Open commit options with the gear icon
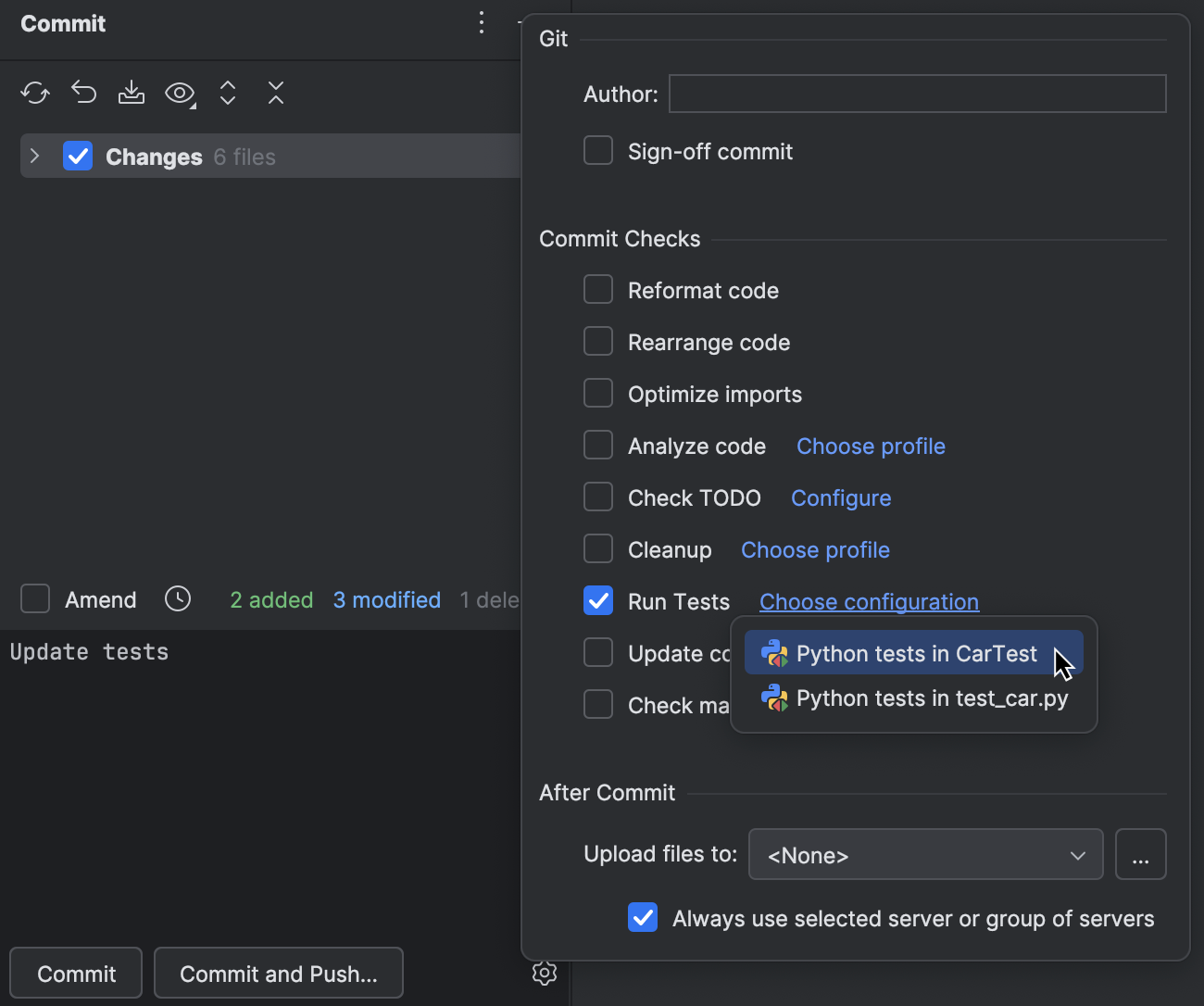 pyautogui.click(x=545, y=973)
